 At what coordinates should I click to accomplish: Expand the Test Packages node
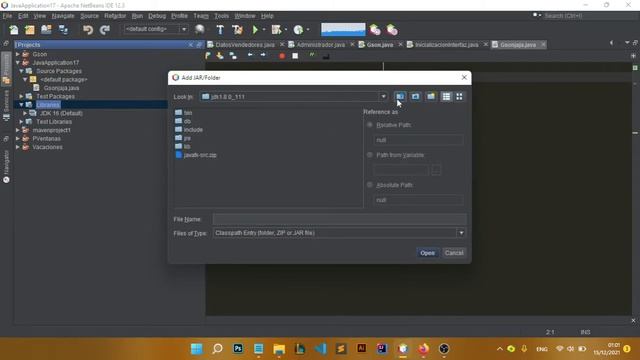[x=21, y=96]
